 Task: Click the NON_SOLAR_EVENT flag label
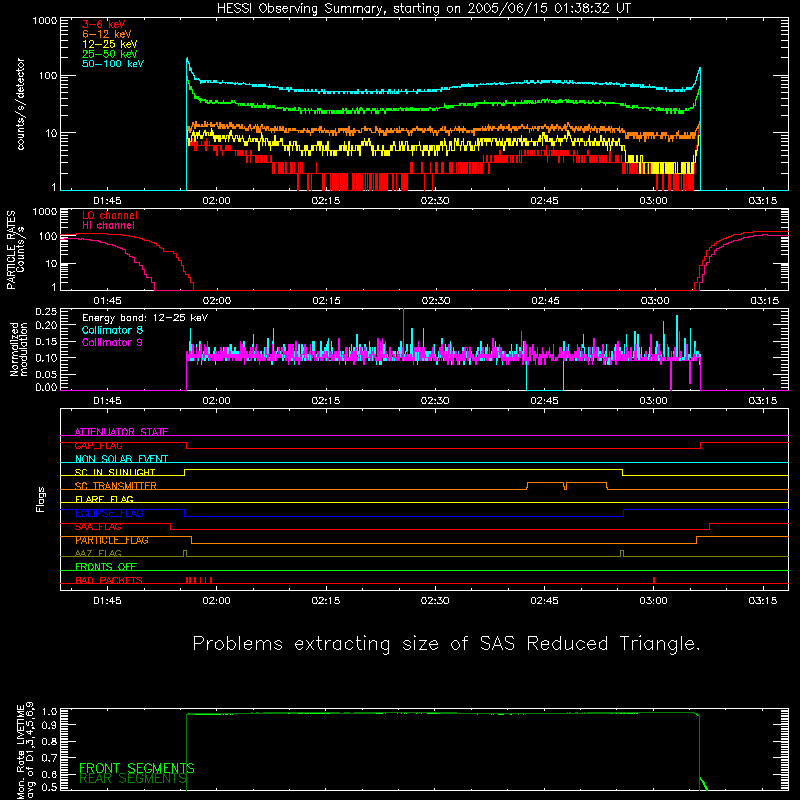coord(121,459)
